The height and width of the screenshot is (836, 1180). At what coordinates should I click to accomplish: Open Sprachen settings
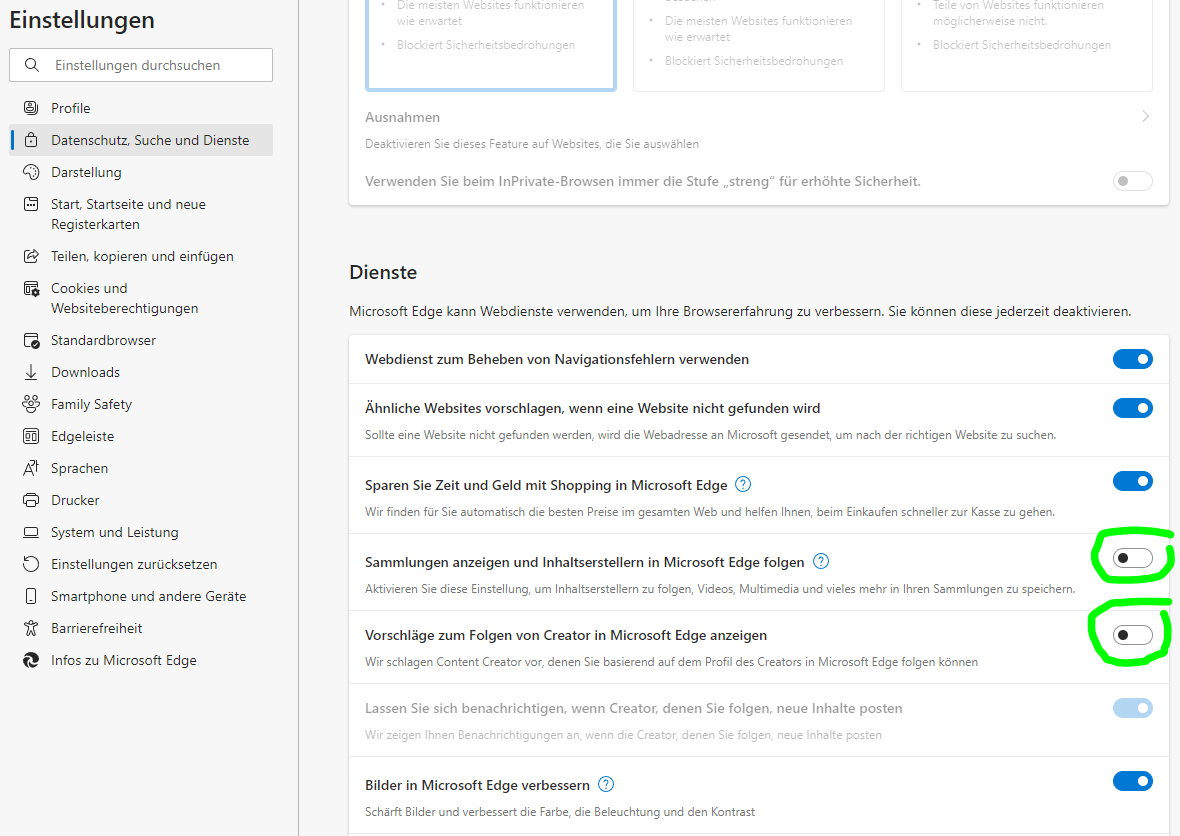tap(141, 468)
